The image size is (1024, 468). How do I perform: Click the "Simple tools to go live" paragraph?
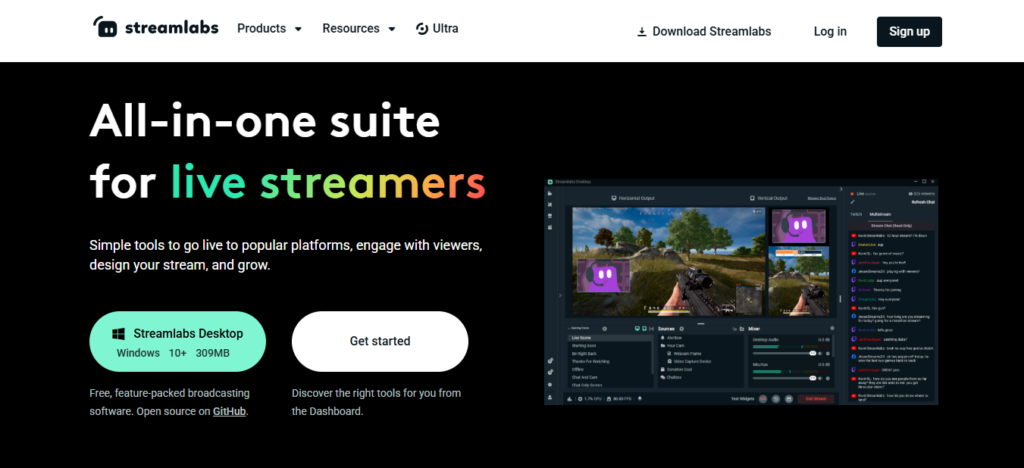285,256
